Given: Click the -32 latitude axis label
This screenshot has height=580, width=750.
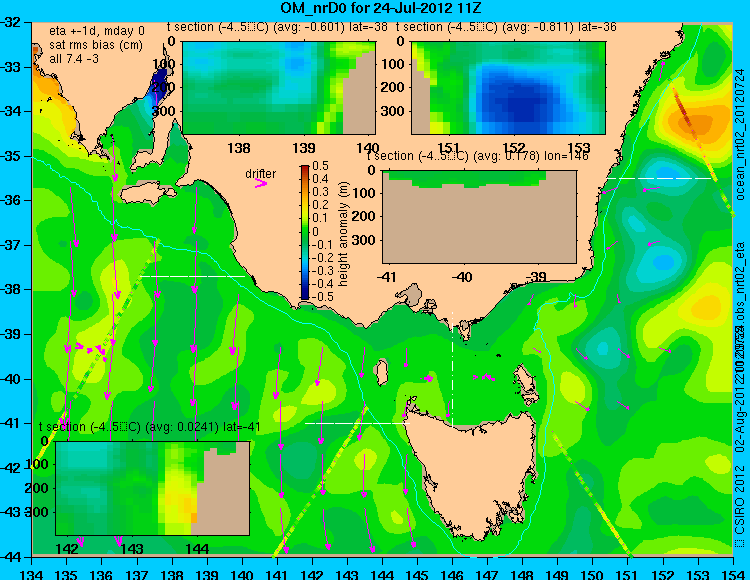Looking at the screenshot, I should [11, 22].
